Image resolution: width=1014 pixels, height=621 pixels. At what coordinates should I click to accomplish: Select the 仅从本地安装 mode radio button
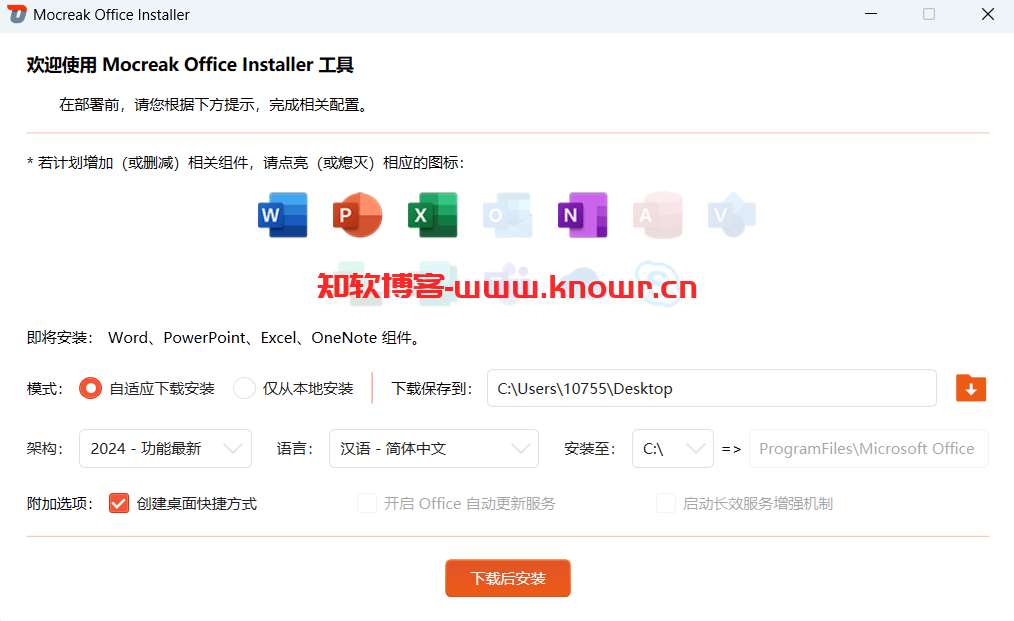(x=244, y=388)
